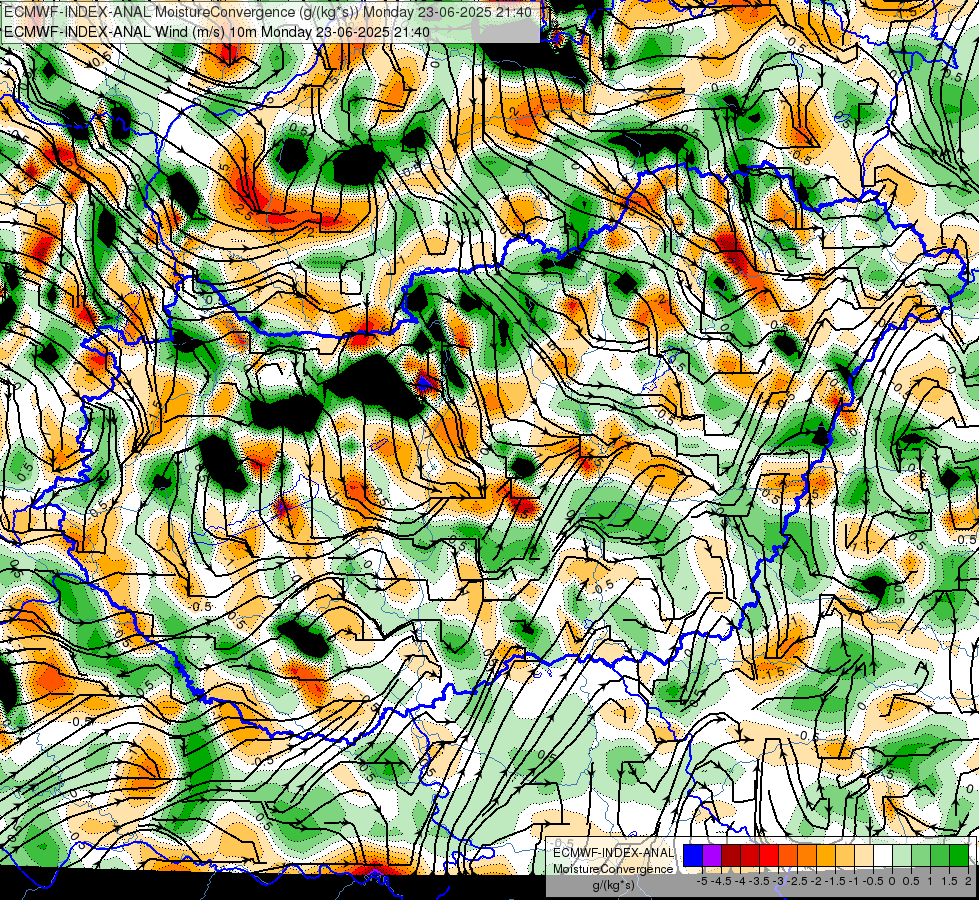Click the '-4' legend tick label

[x=740, y=881]
